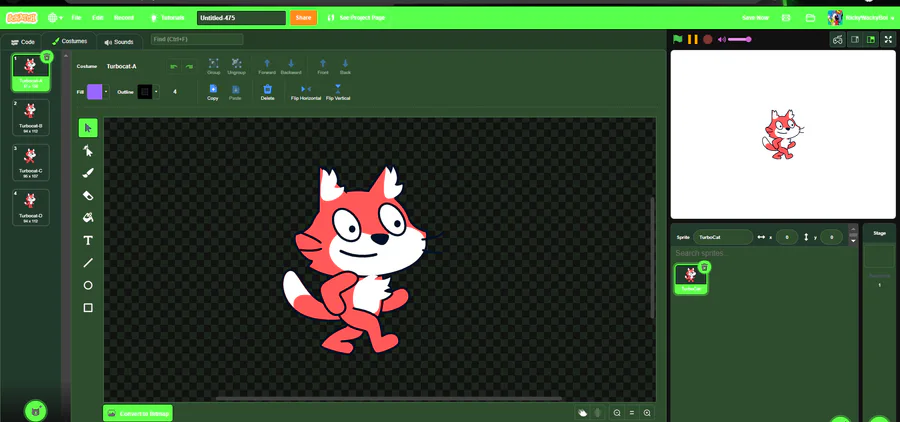
Task: Switch to the Costumes tab
Action: (69, 41)
